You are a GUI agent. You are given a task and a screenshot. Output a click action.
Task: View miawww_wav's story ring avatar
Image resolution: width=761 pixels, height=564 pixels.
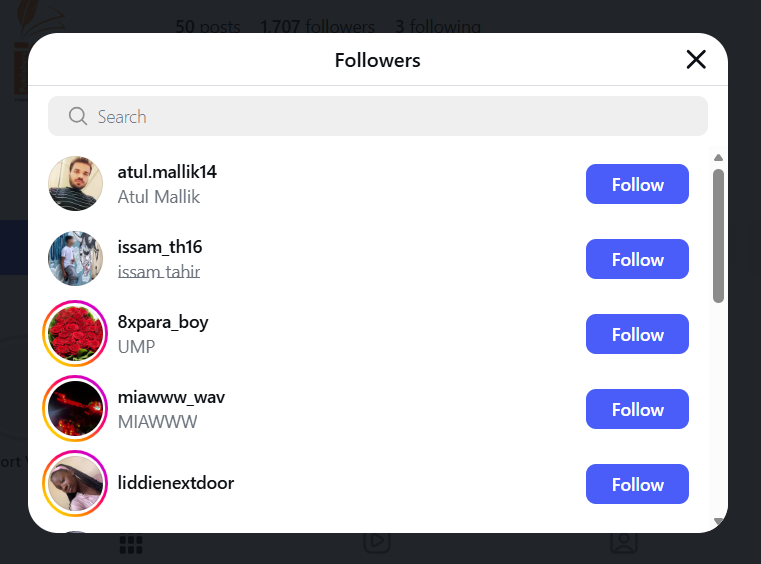[x=75, y=409]
